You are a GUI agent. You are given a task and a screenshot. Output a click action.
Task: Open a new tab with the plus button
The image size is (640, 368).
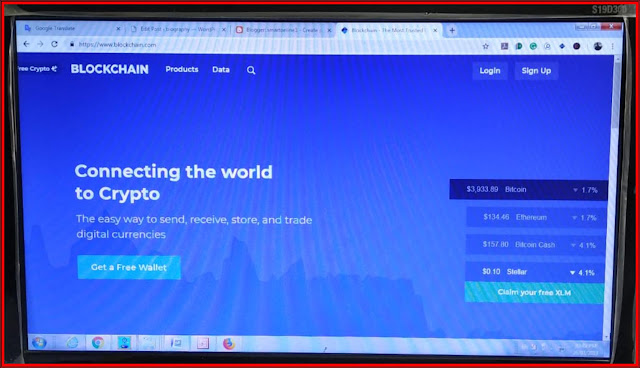(452, 30)
